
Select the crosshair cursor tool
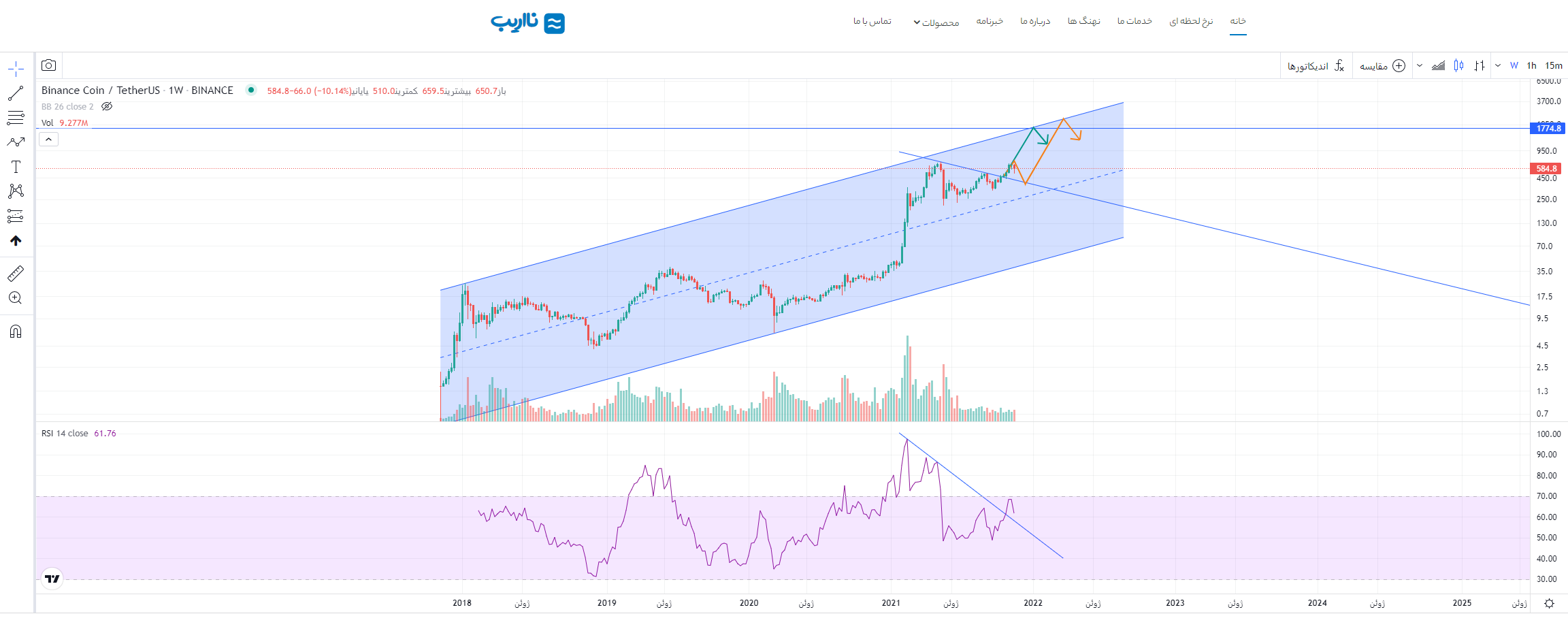click(16, 69)
